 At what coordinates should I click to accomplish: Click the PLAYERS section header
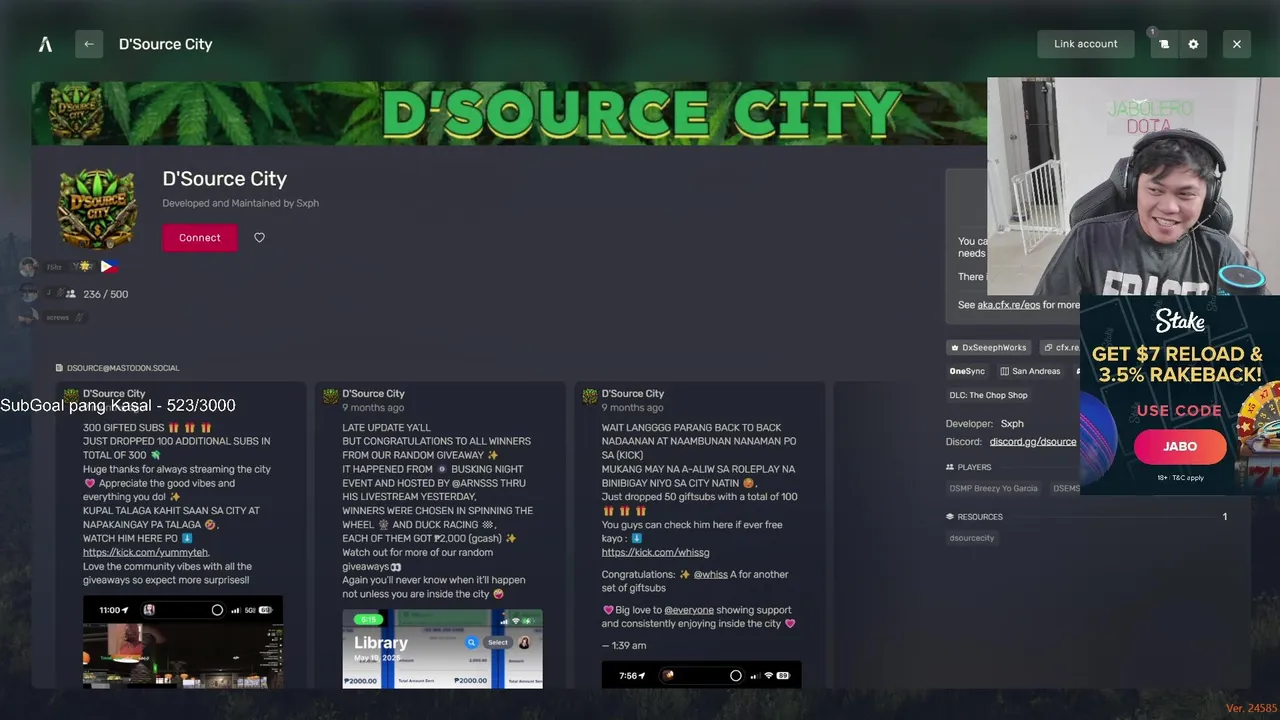tap(969, 467)
